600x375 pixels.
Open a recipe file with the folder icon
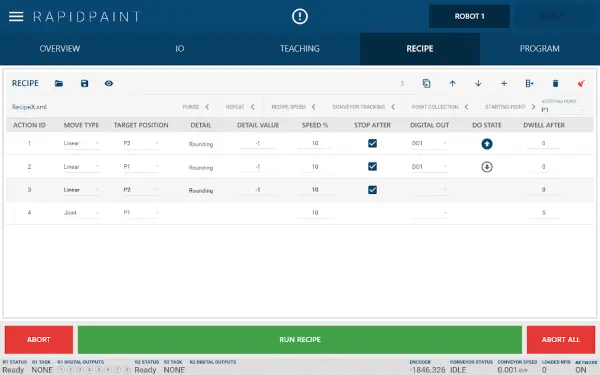point(59,83)
